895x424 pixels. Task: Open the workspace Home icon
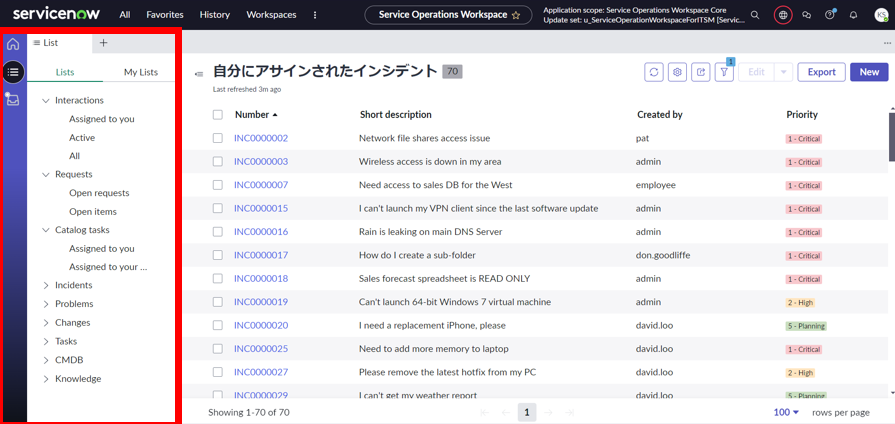point(13,44)
